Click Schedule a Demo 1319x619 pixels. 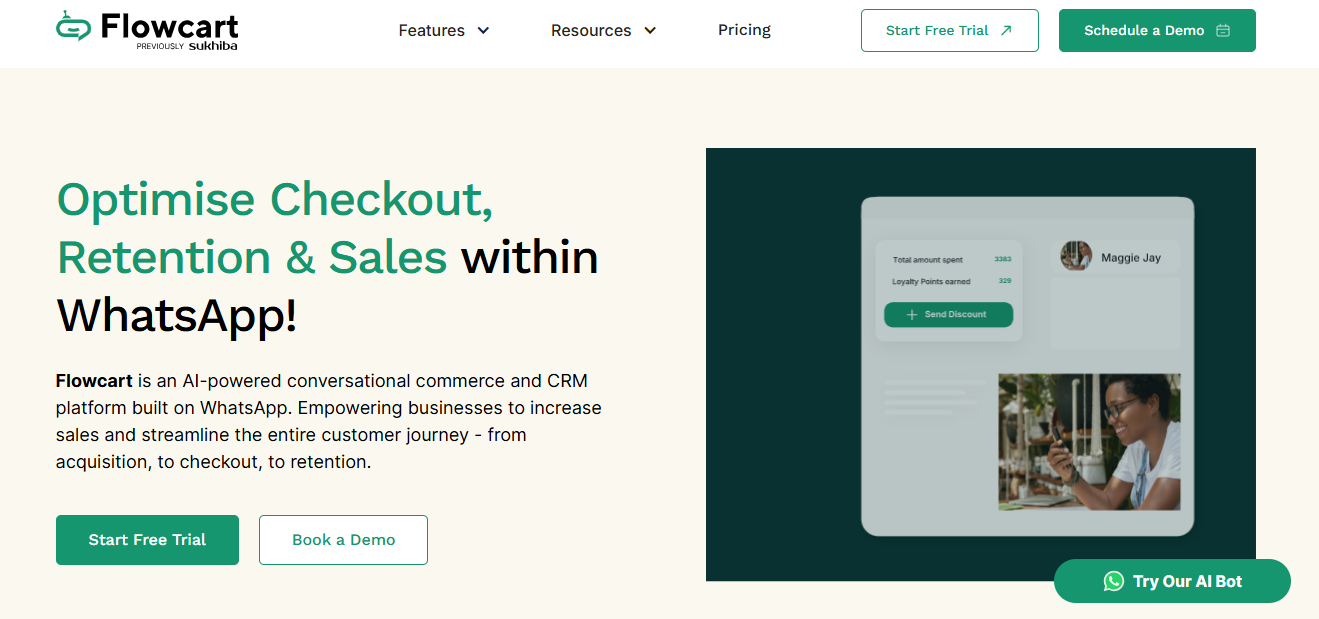coord(1156,30)
